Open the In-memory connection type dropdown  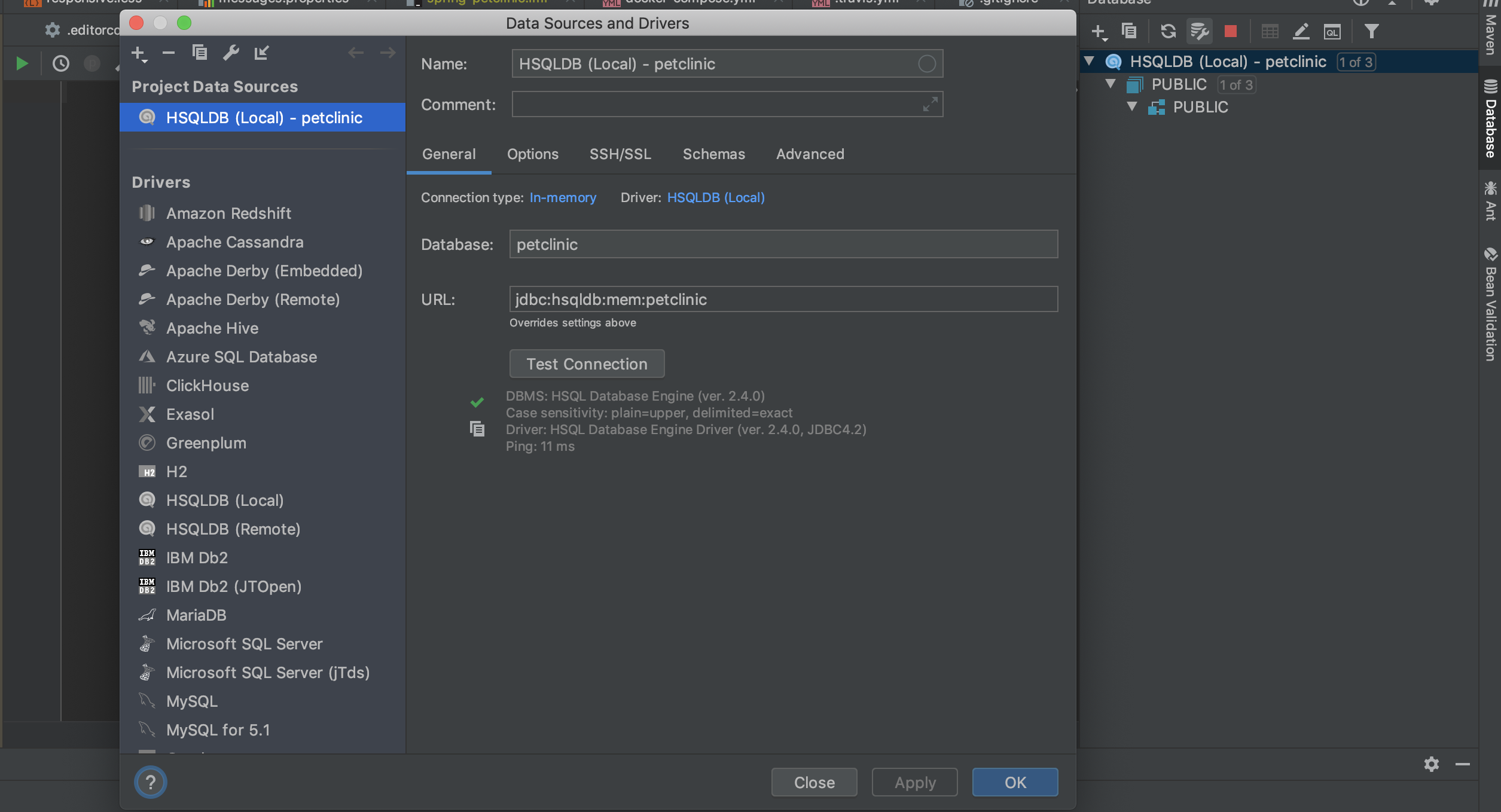562,197
